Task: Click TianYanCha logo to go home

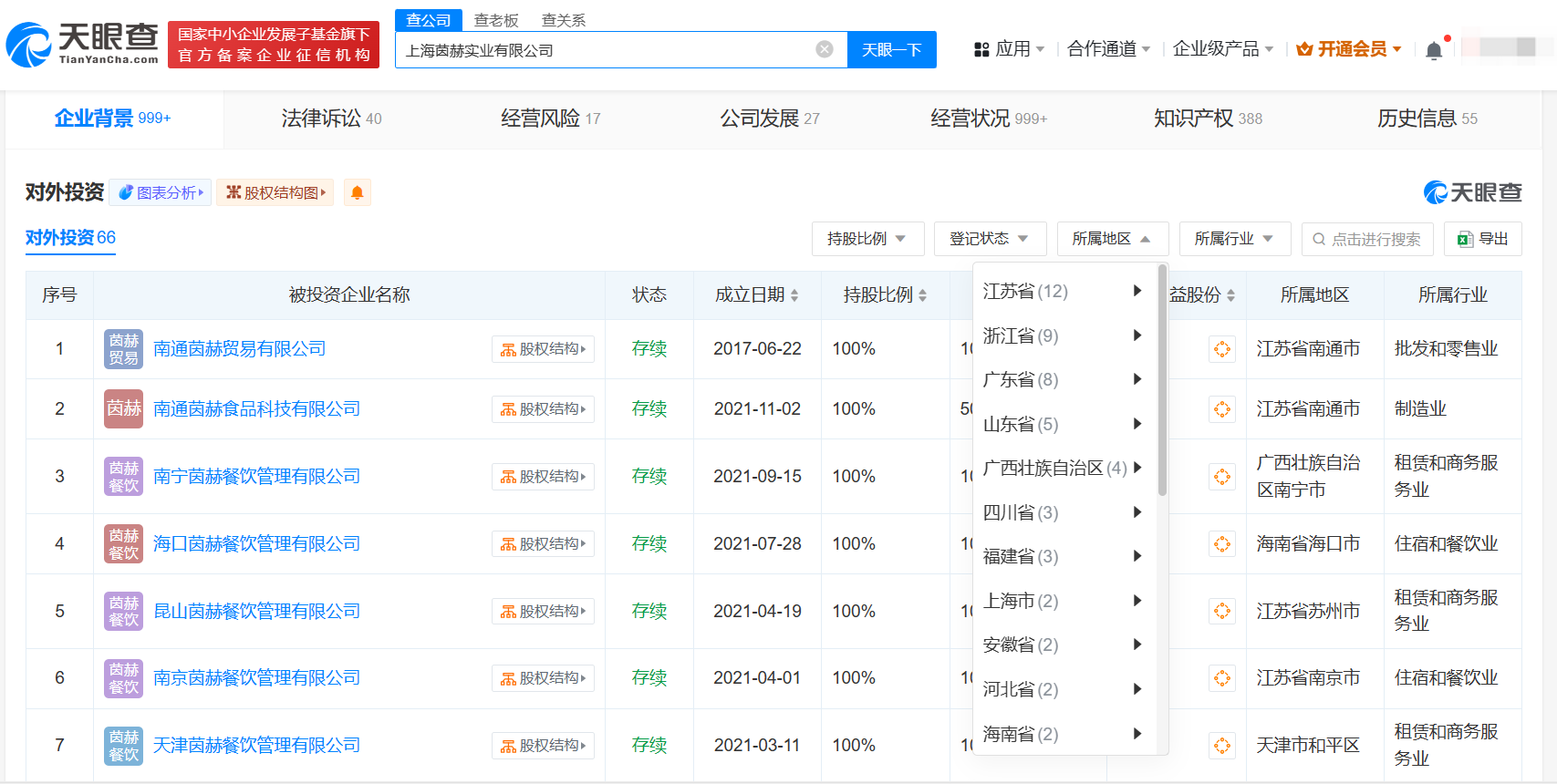Action: coord(84,44)
